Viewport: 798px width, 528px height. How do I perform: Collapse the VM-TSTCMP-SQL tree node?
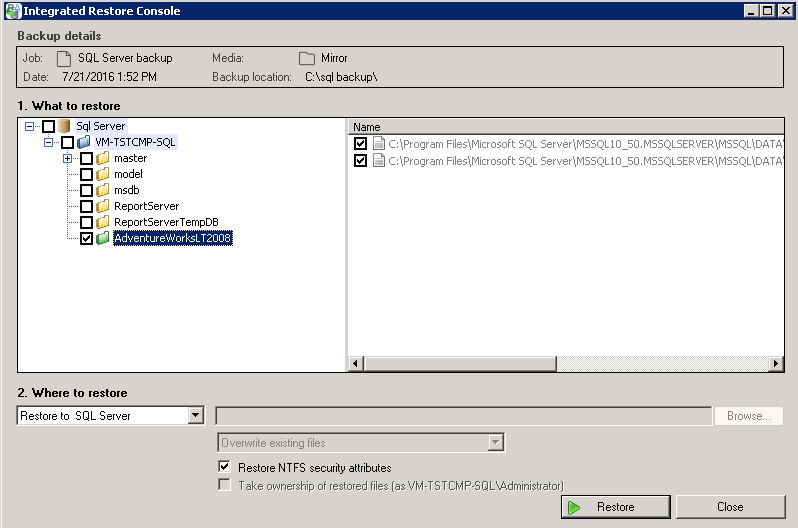point(48,142)
